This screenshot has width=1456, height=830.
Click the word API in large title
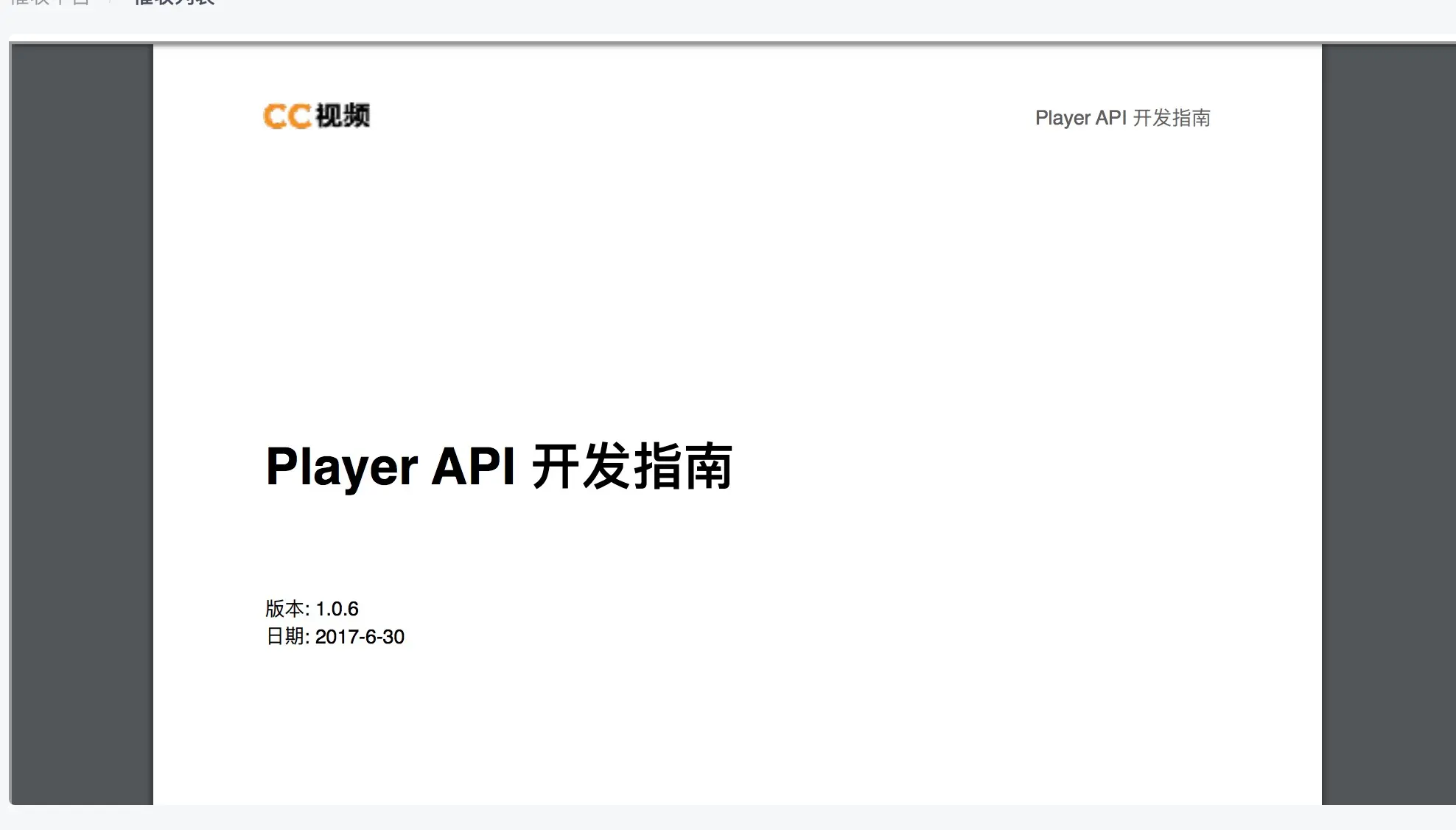click(x=472, y=467)
